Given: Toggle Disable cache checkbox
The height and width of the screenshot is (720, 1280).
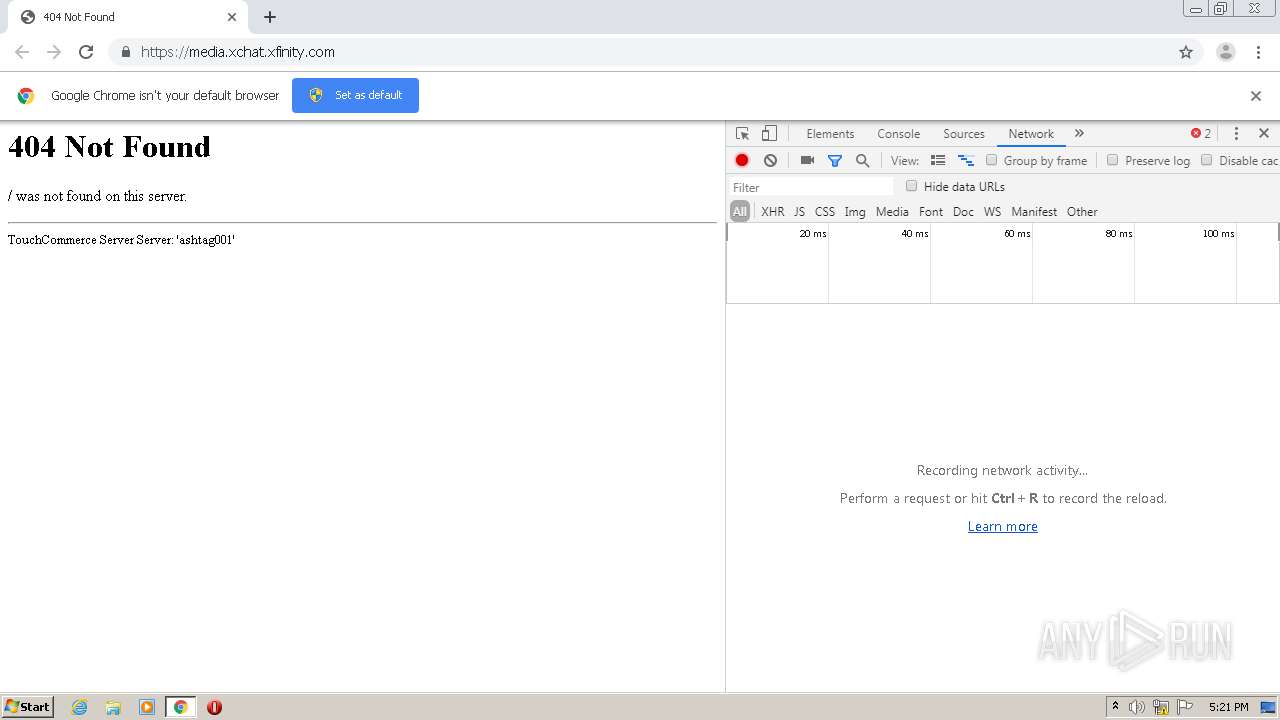Looking at the screenshot, I should (1206, 160).
